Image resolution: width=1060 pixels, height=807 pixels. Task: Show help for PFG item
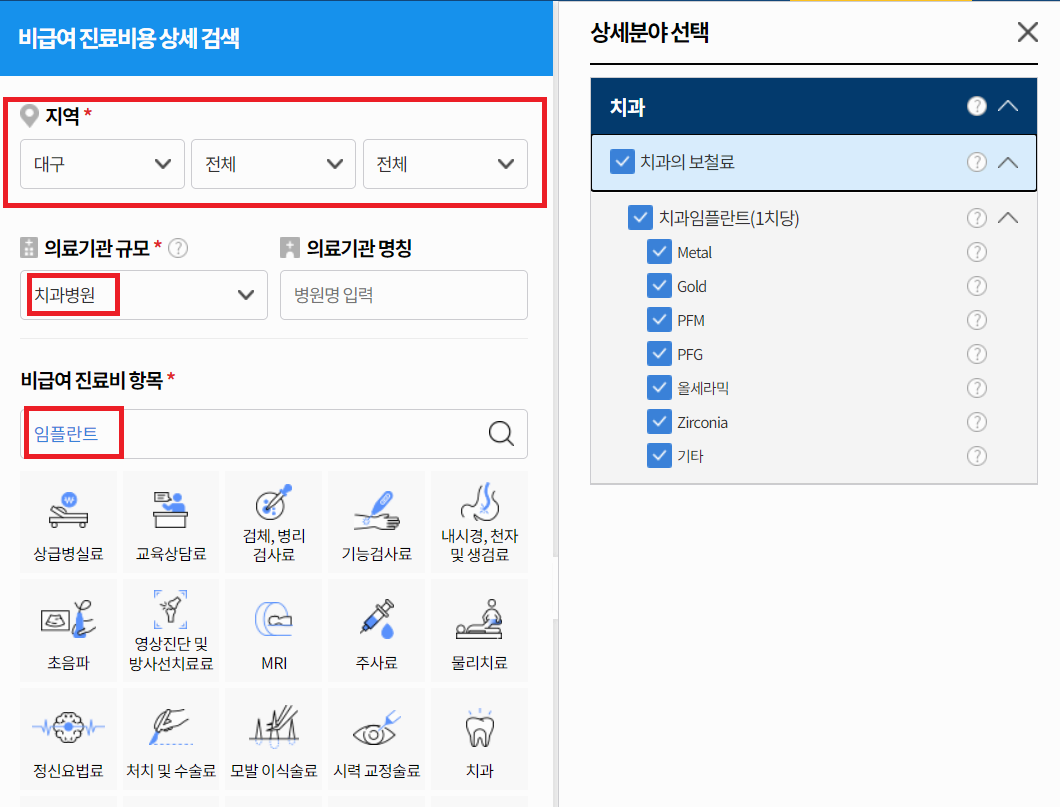976,354
